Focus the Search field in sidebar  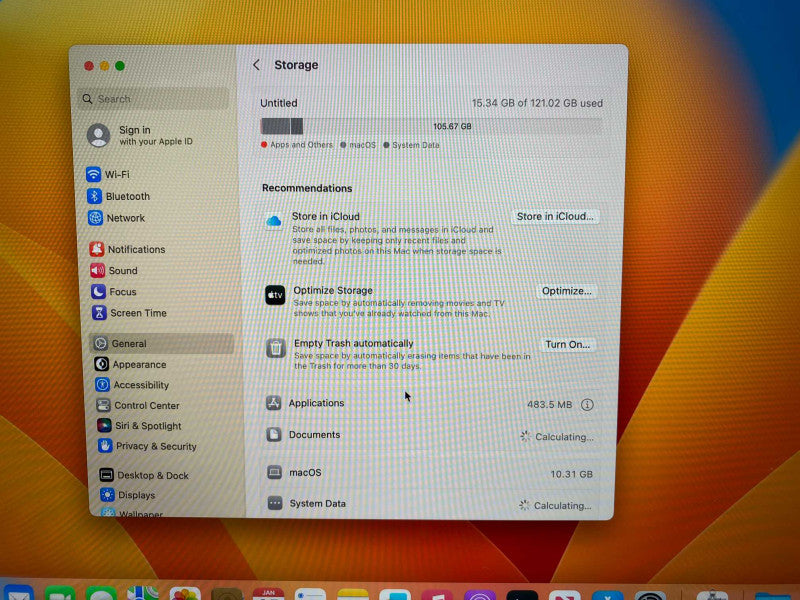(153, 99)
